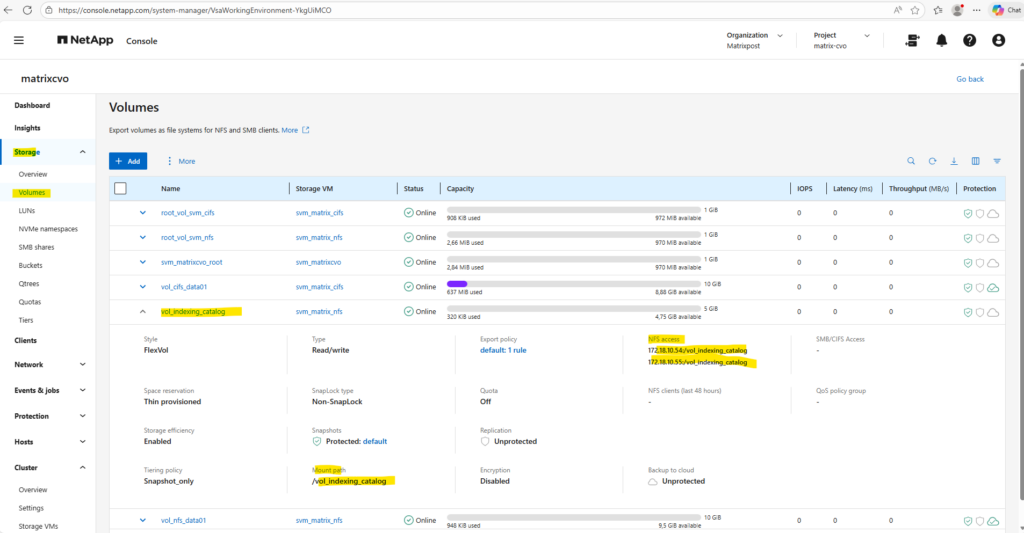Click the notifications bell icon
Viewport: 1024px width, 533px height.
point(941,41)
